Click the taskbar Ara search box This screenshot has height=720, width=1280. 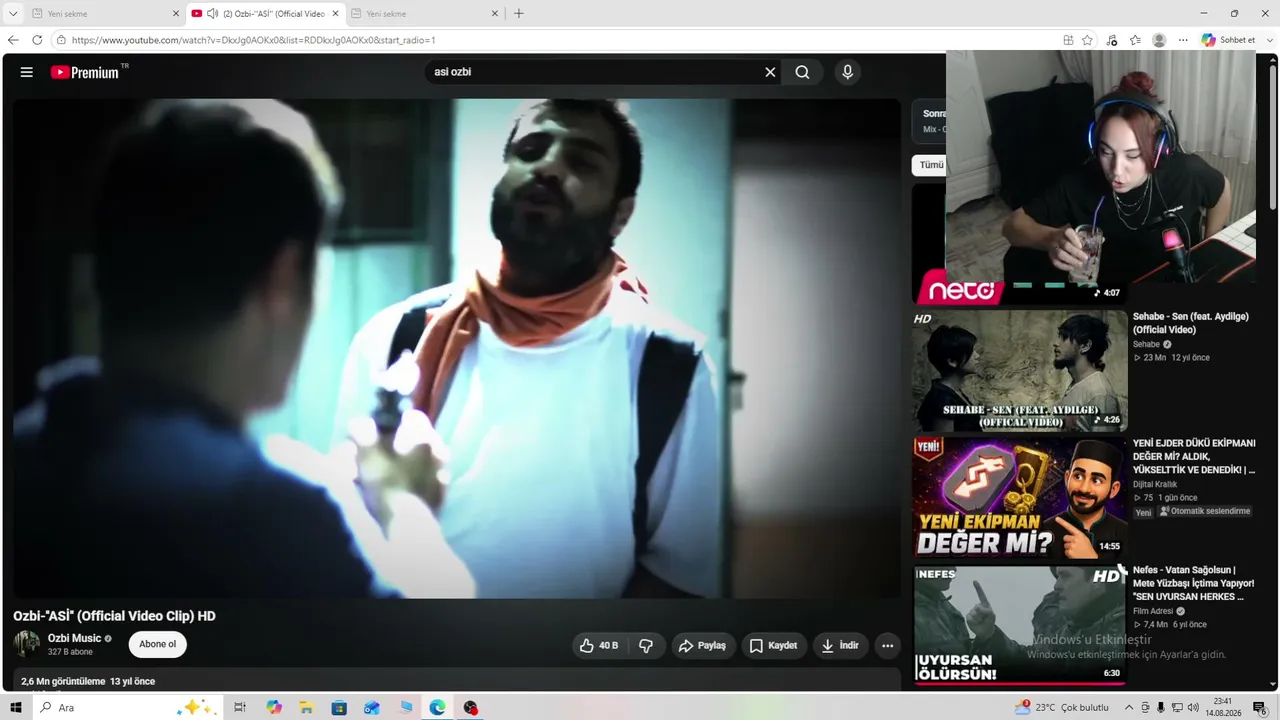(x=125, y=708)
